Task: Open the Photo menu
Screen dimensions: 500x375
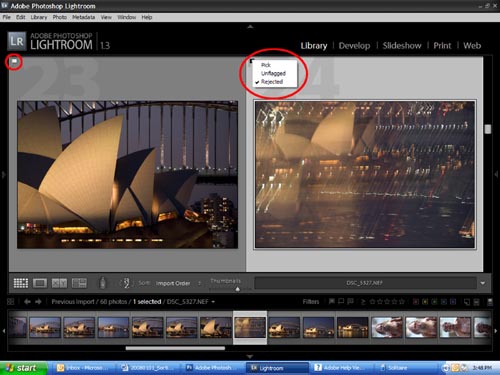Action: [60, 17]
